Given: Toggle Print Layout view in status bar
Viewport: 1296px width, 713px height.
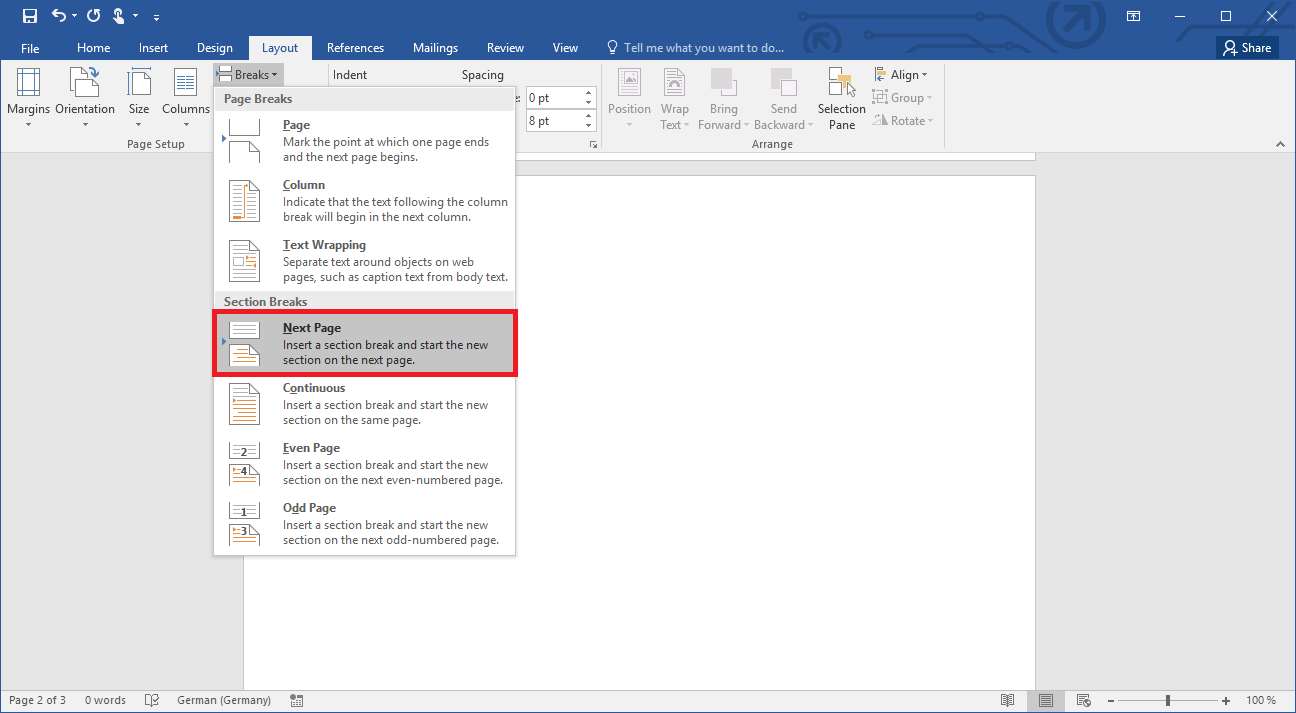Looking at the screenshot, I should 1046,700.
